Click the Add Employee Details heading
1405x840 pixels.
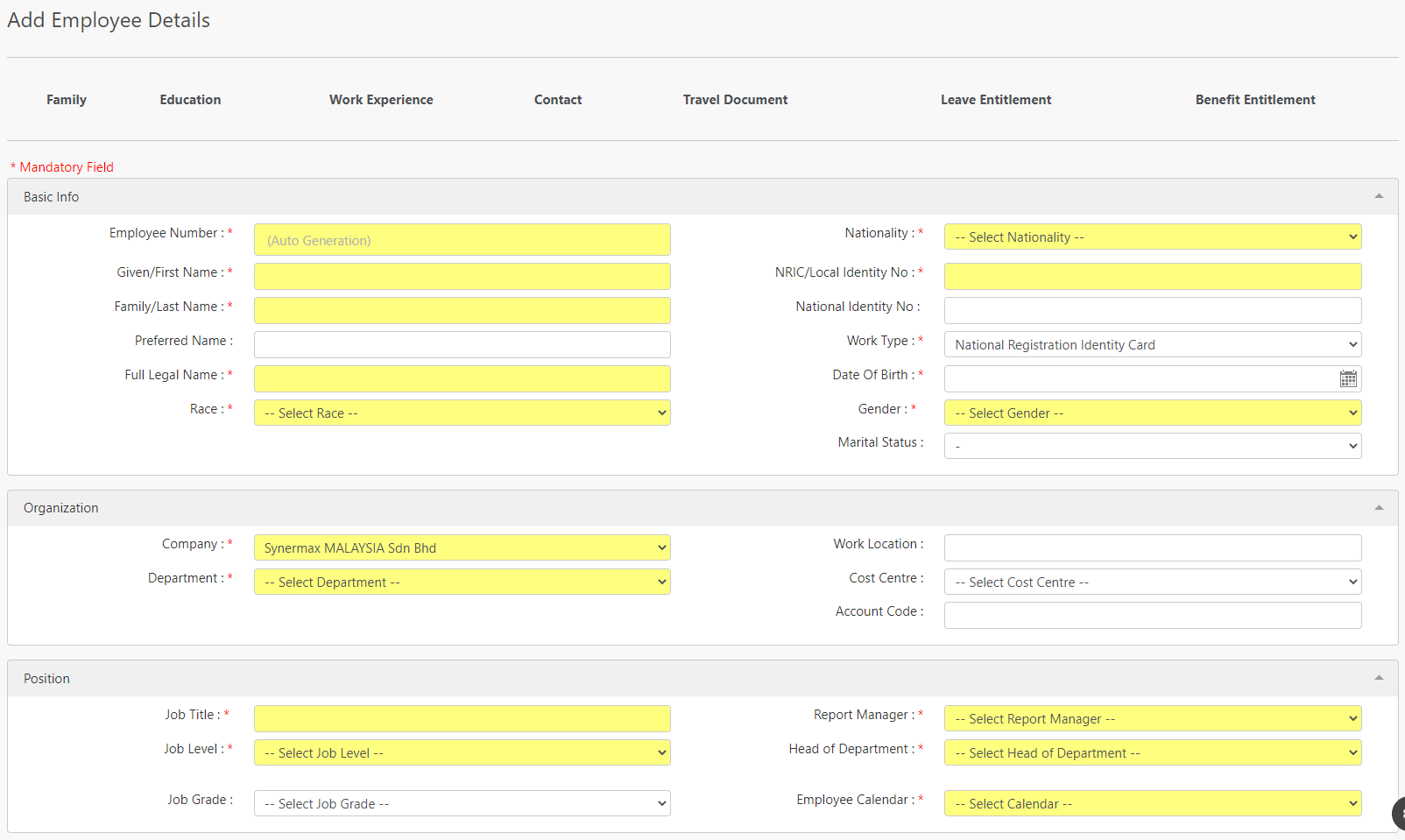[109, 20]
